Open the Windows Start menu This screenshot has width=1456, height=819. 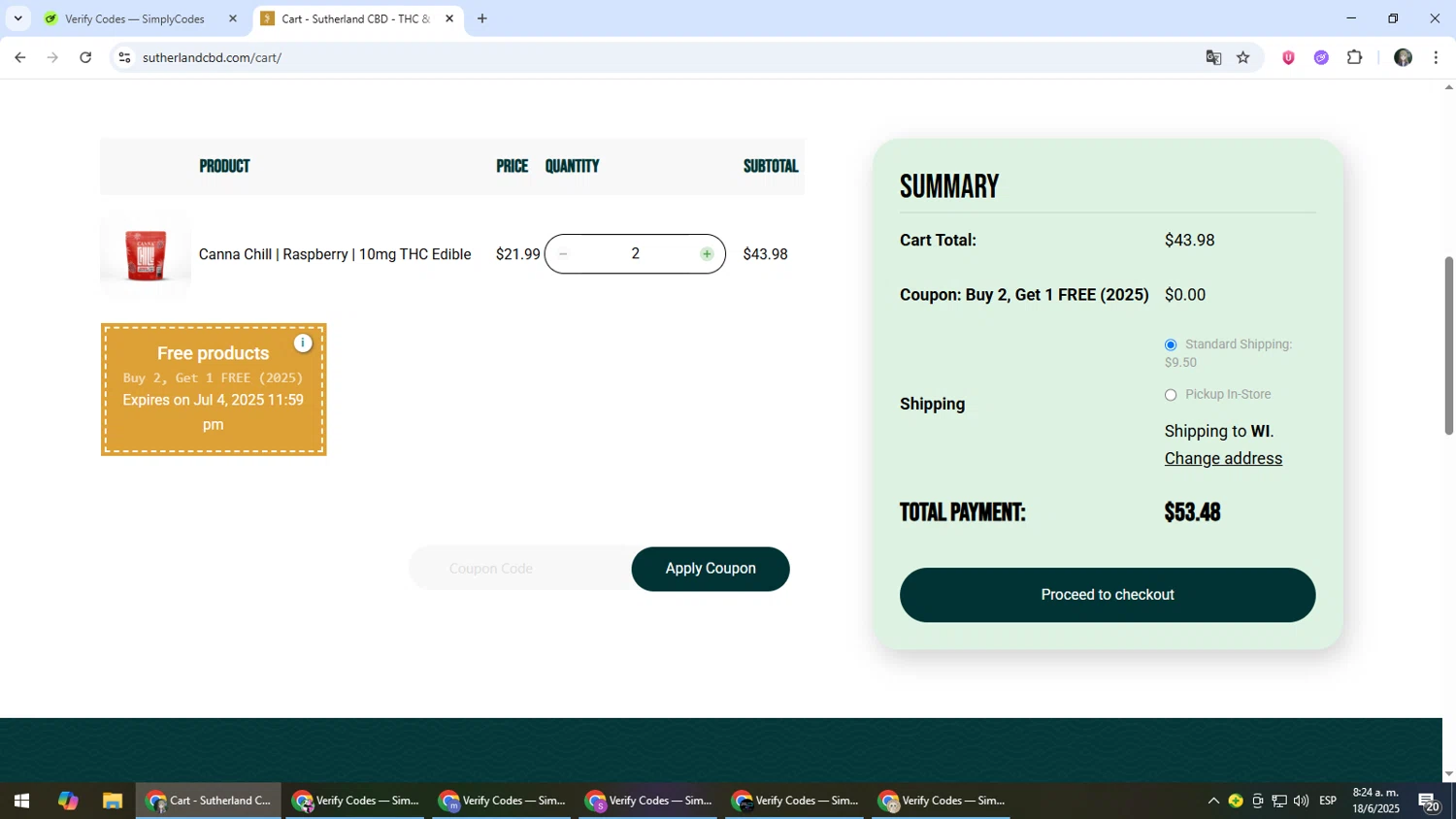21,802
